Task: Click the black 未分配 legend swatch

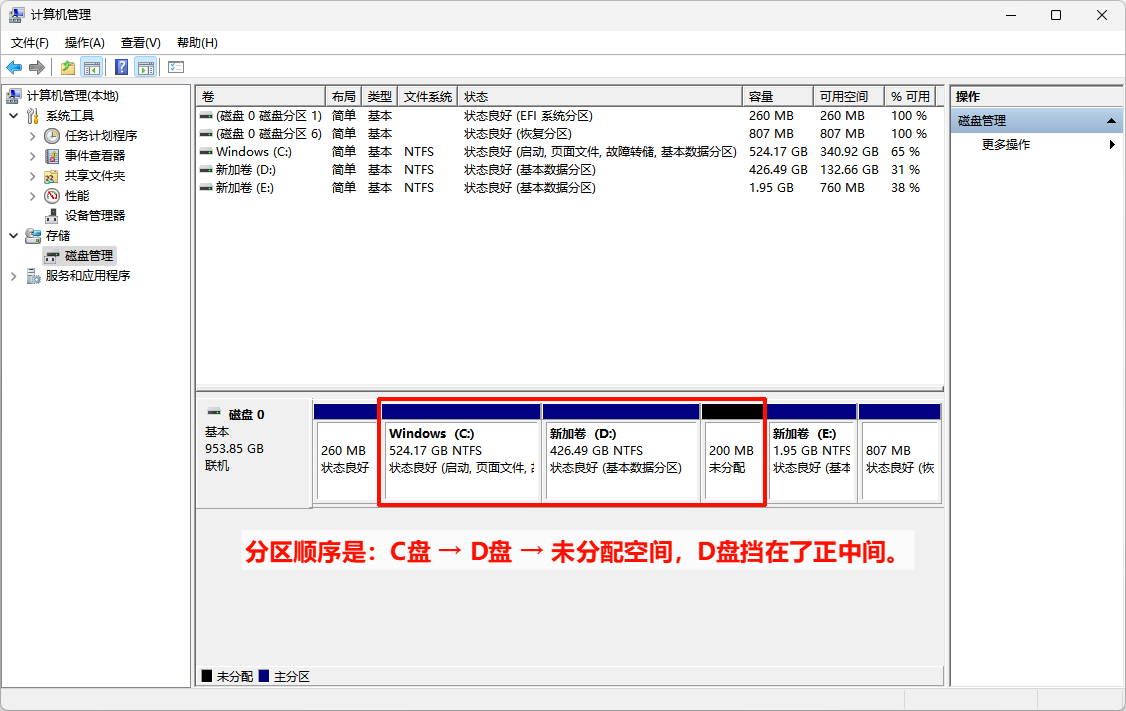Action: 207,676
